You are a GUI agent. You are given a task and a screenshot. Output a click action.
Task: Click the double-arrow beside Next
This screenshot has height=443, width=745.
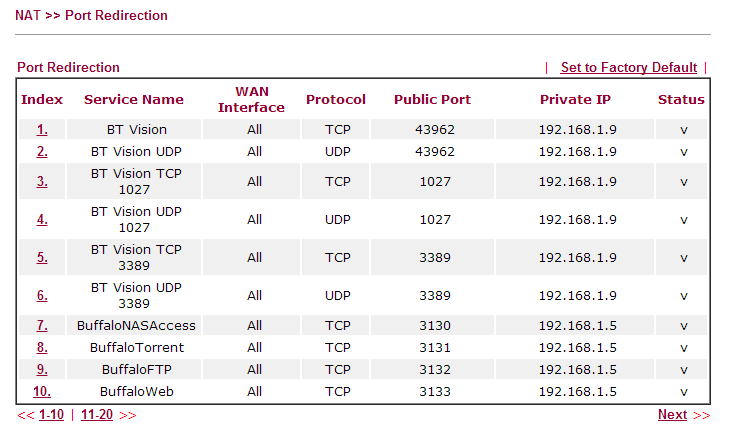coord(701,415)
